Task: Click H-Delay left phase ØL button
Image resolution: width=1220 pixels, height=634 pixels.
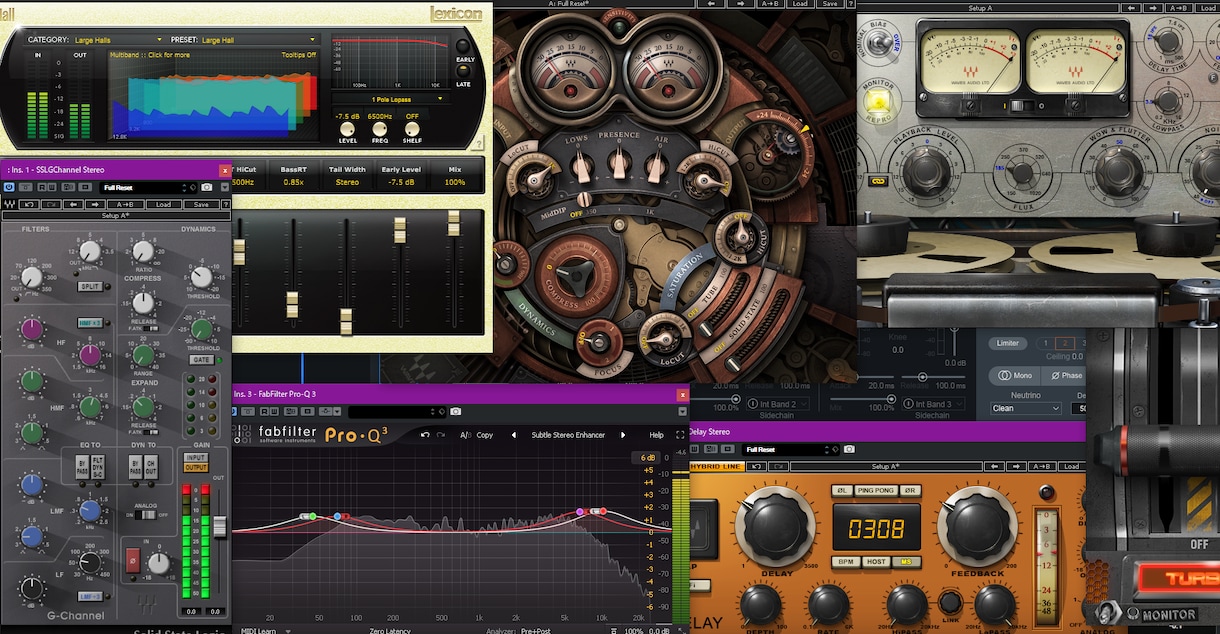Action: [x=842, y=490]
